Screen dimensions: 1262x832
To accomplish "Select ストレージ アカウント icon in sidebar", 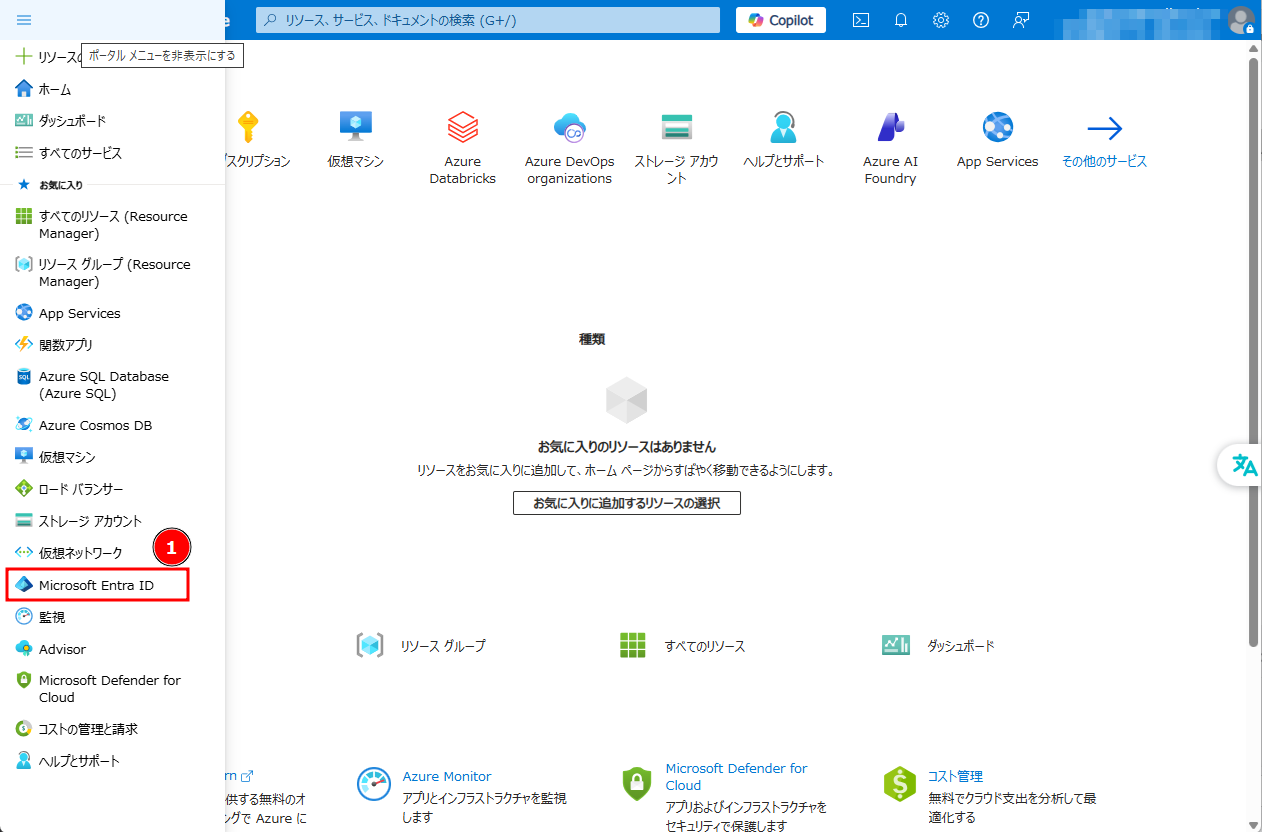I will tap(24, 521).
